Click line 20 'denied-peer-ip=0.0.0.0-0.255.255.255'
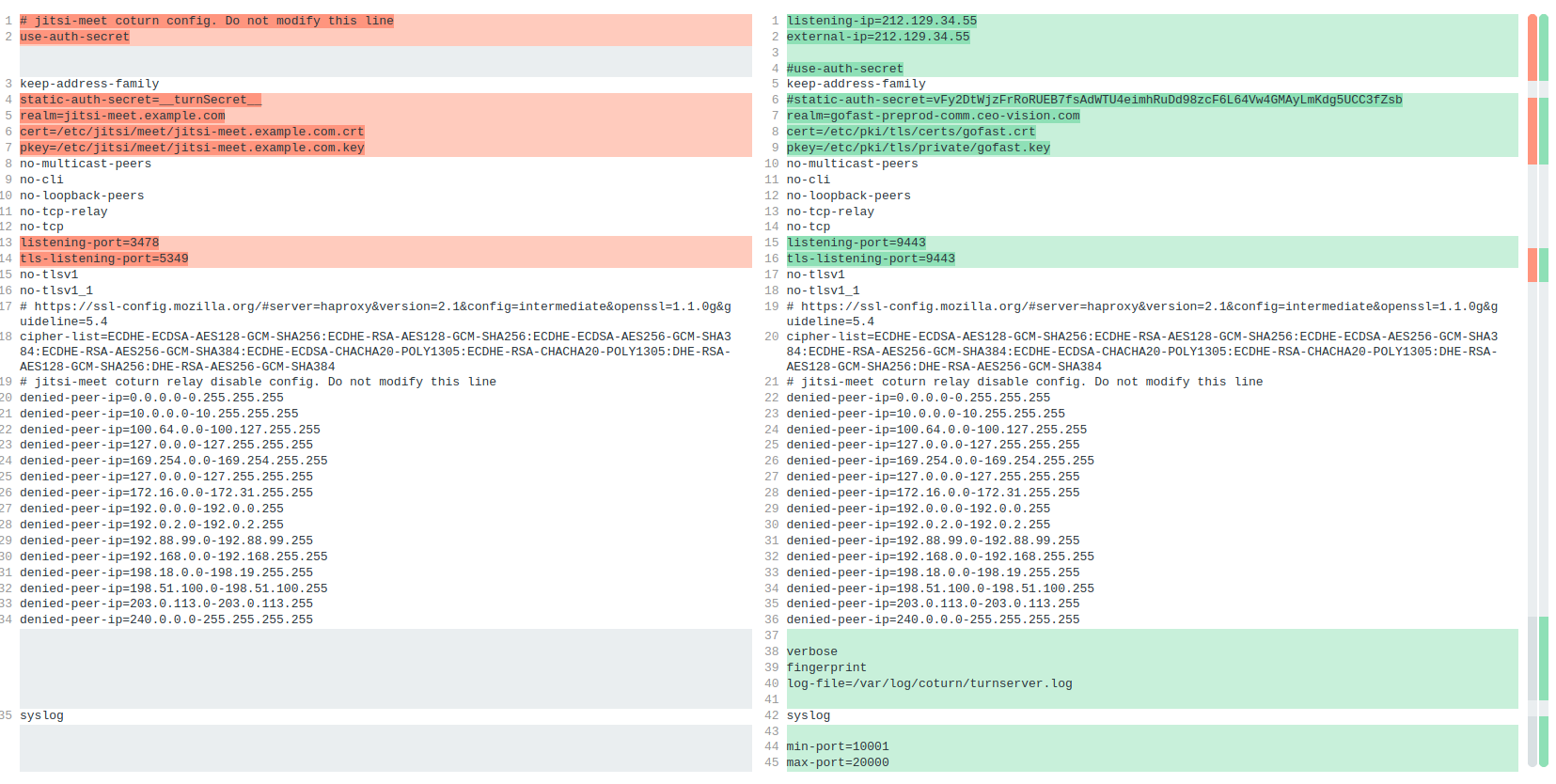 [x=151, y=398]
